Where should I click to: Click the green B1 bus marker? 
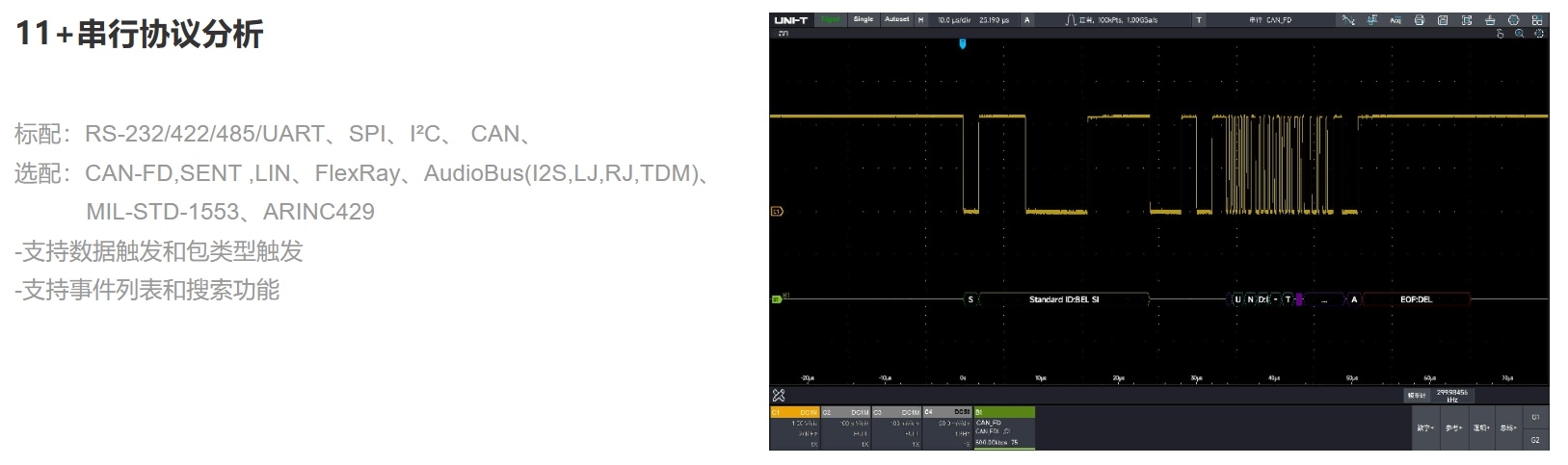[777, 299]
